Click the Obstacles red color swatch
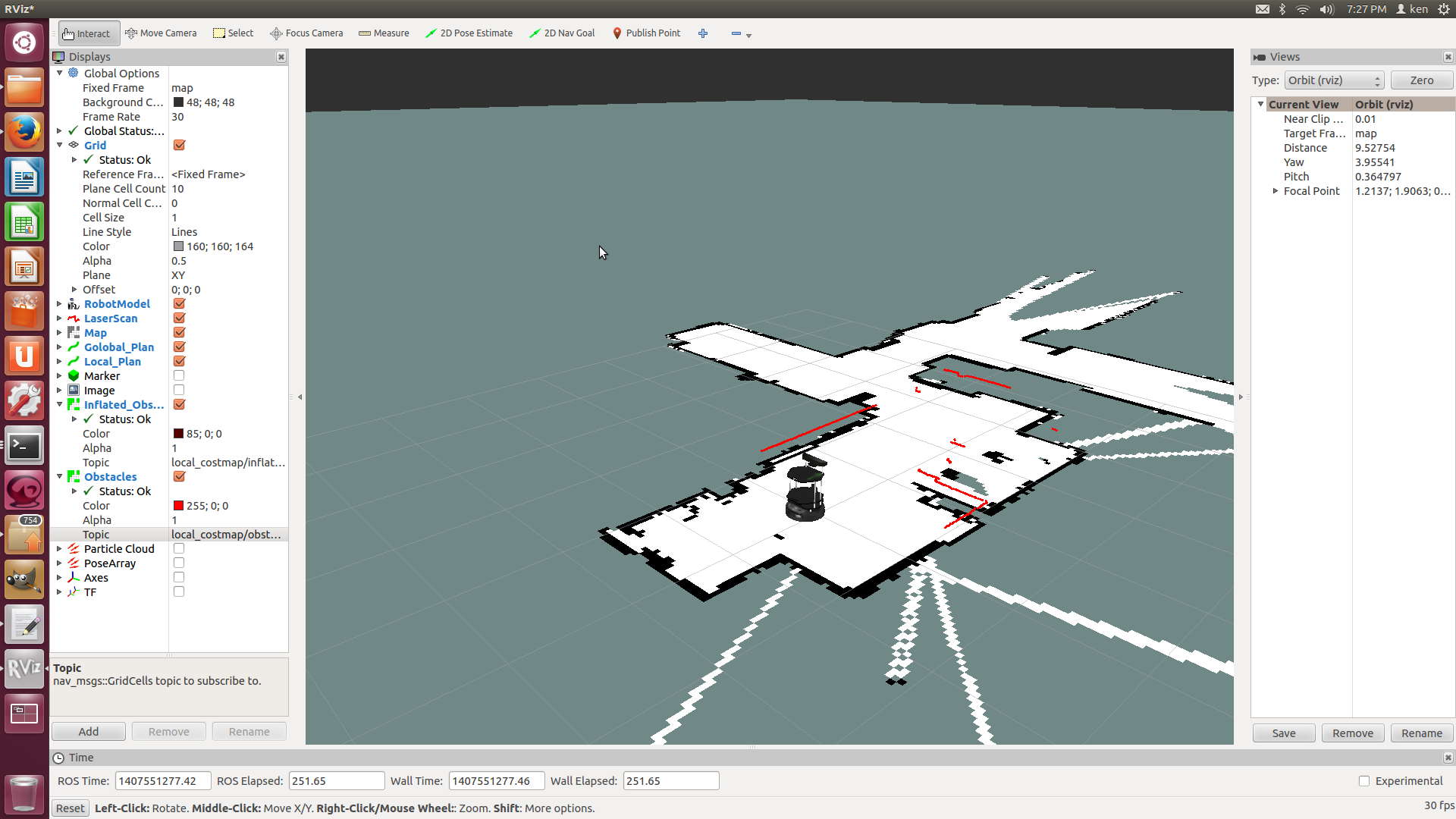This screenshot has width=1456, height=819. tap(178, 506)
